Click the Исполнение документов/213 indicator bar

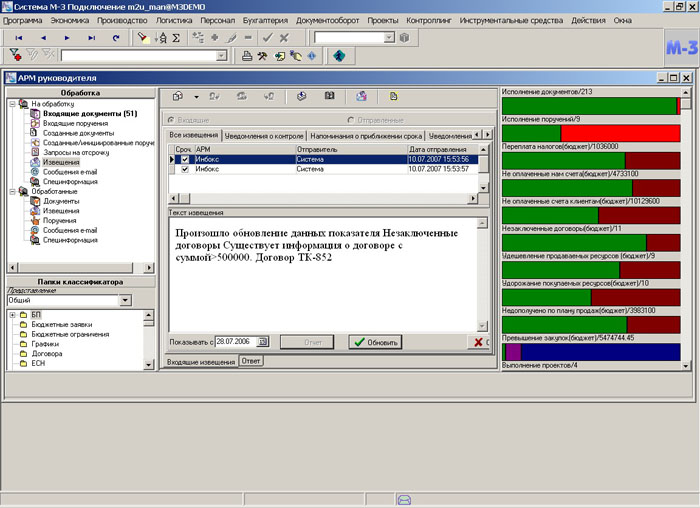591,106
